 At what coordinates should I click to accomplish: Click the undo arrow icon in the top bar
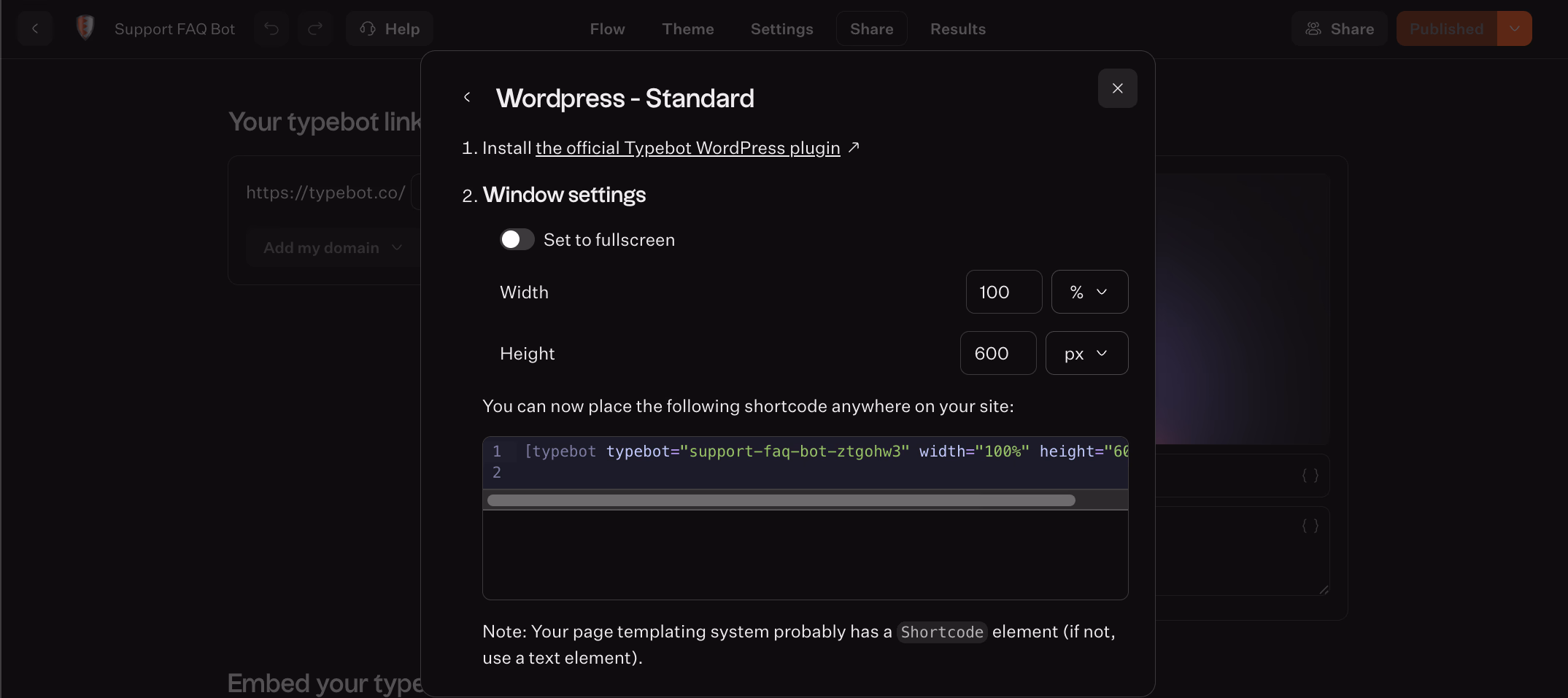[271, 29]
